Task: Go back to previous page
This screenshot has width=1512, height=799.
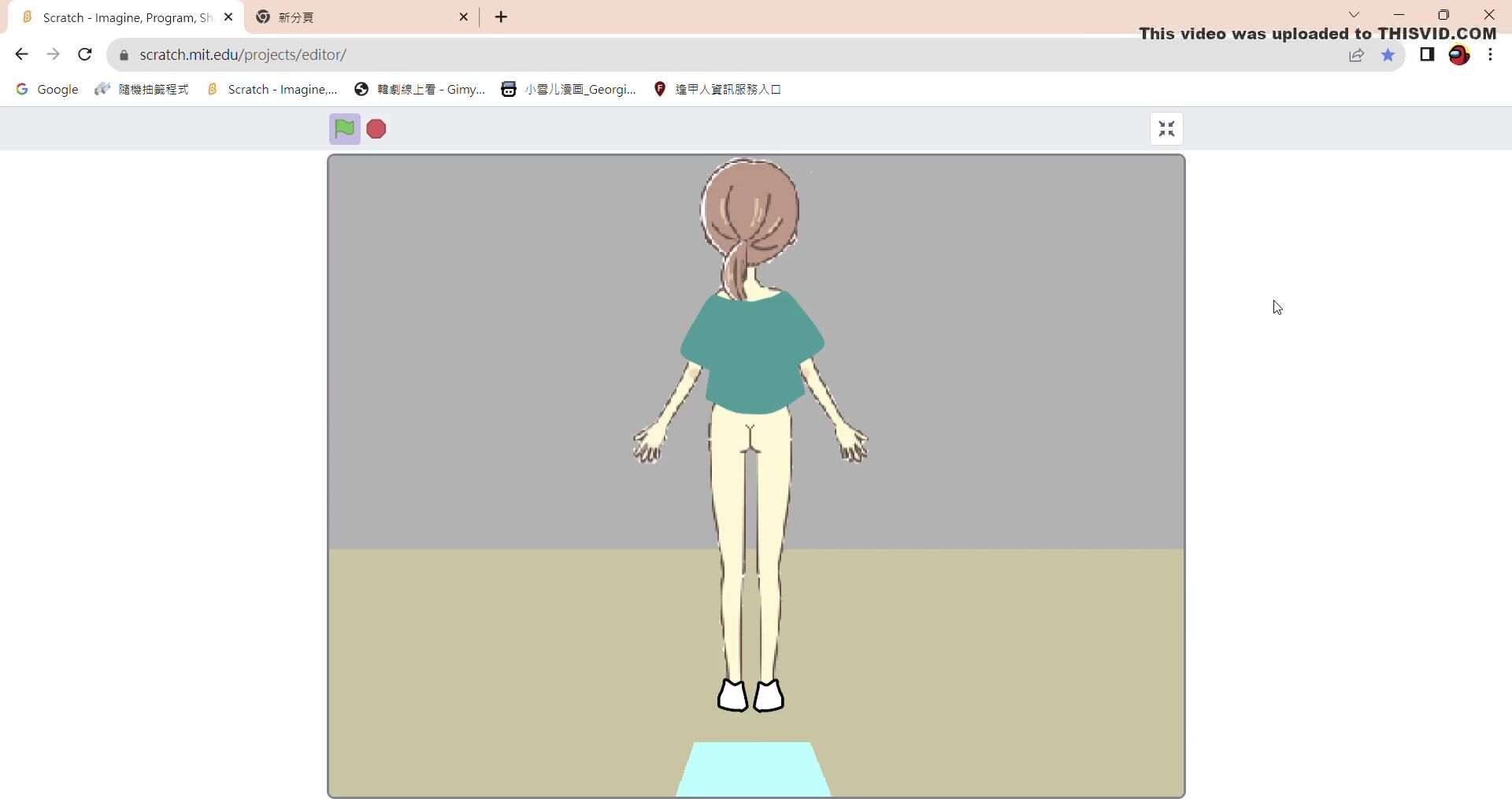Action: [21, 54]
